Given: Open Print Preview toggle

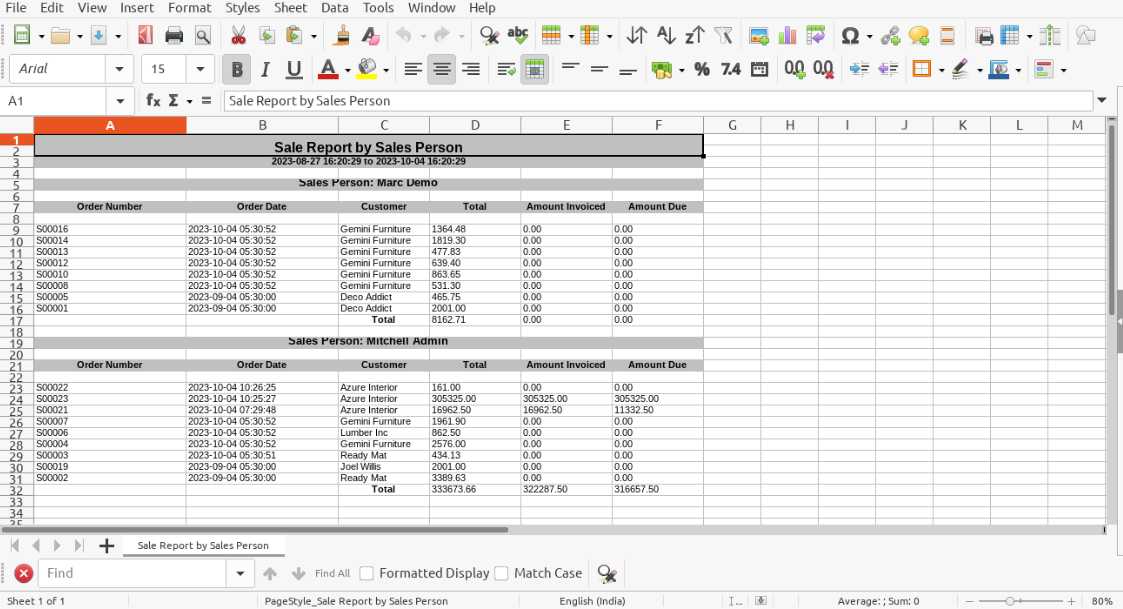Looking at the screenshot, I should pos(203,35).
